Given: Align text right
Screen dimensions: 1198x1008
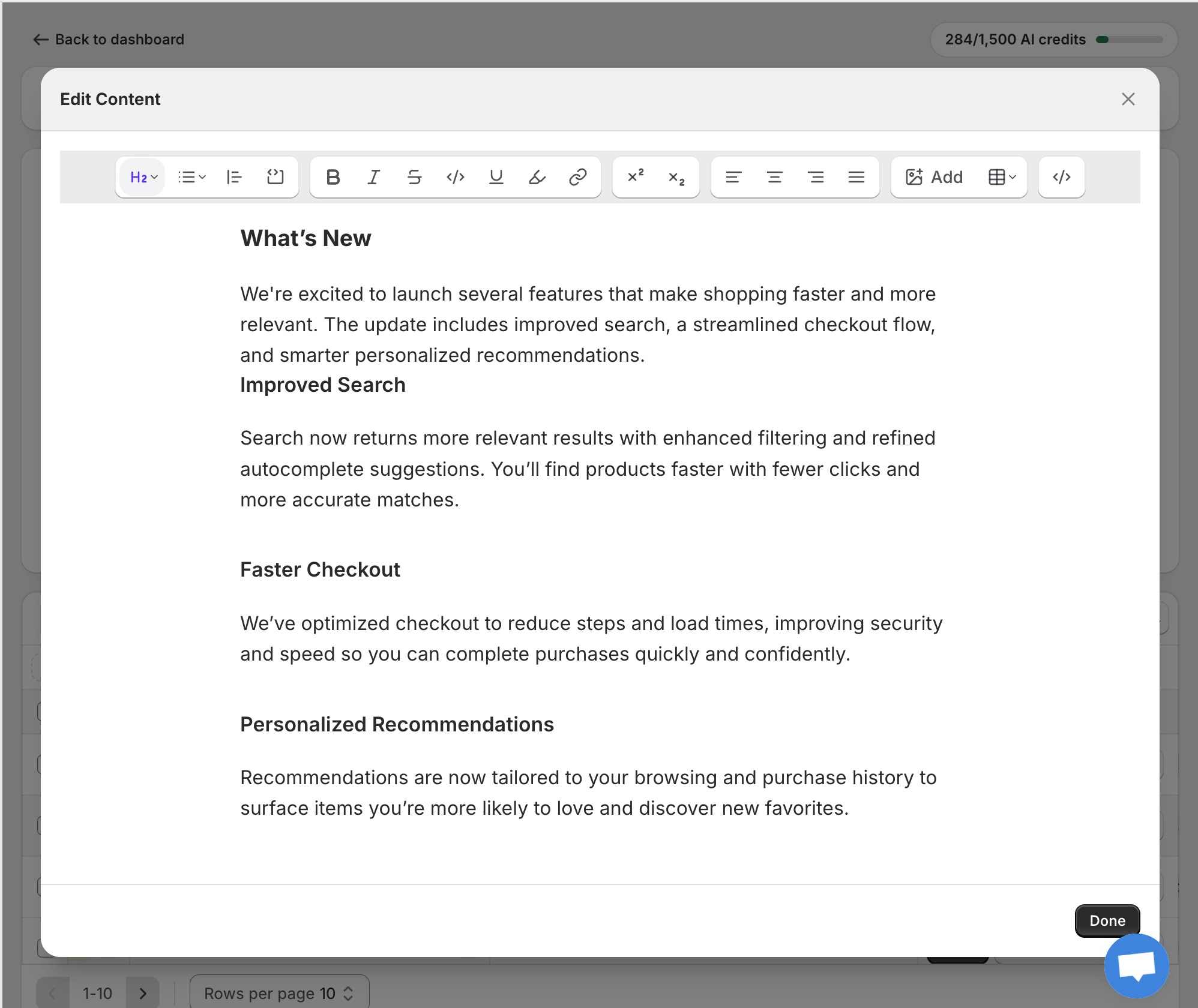Looking at the screenshot, I should click(x=816, y=177).
